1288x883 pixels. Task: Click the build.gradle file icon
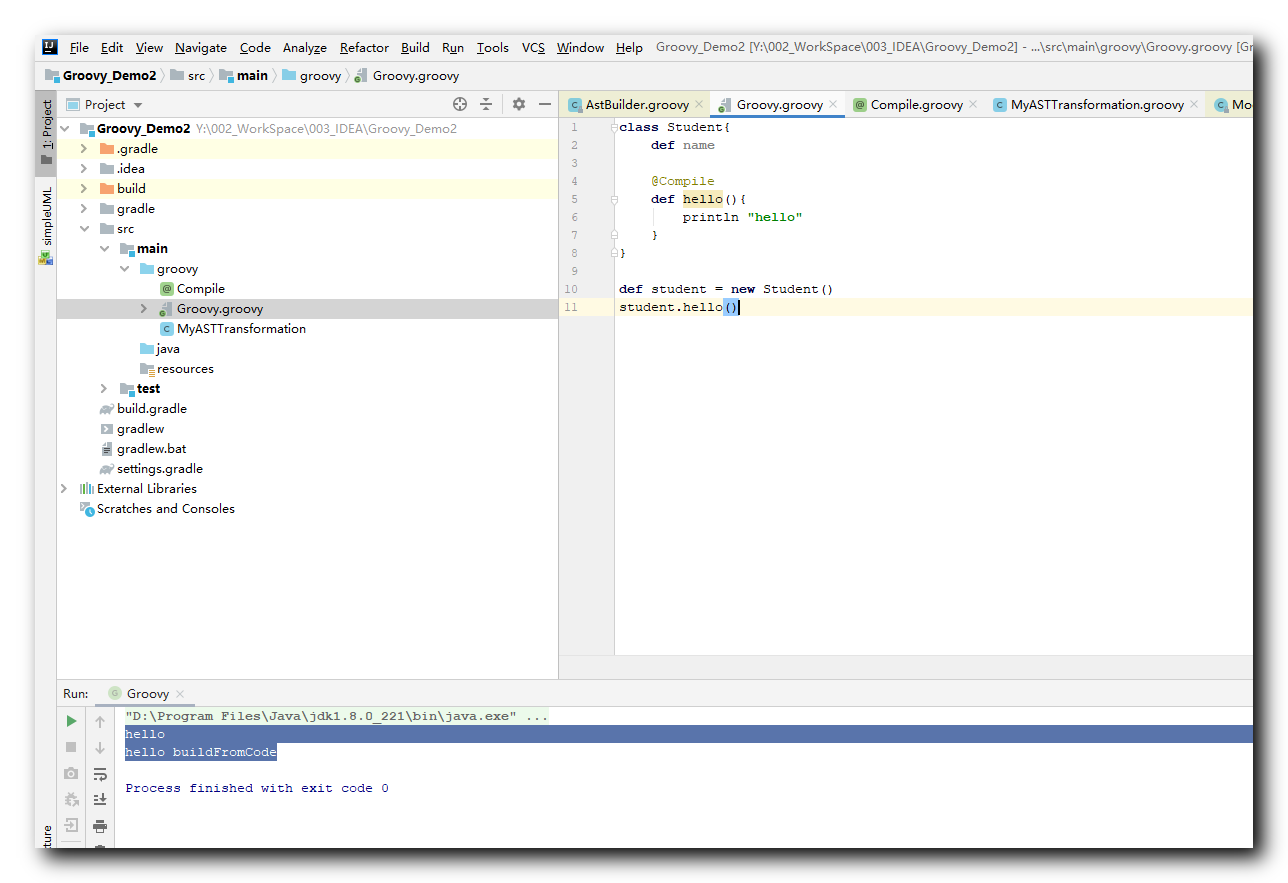pos(107,409)
